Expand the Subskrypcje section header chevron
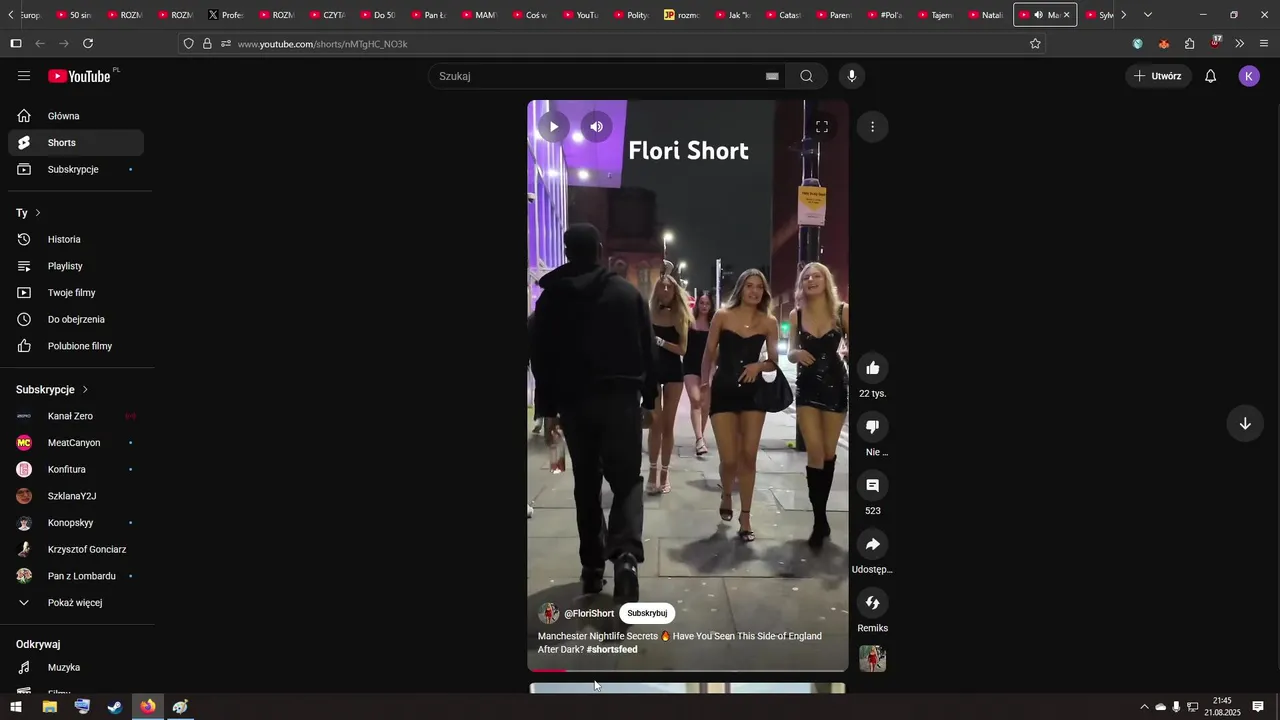 [x=85, y=390]
